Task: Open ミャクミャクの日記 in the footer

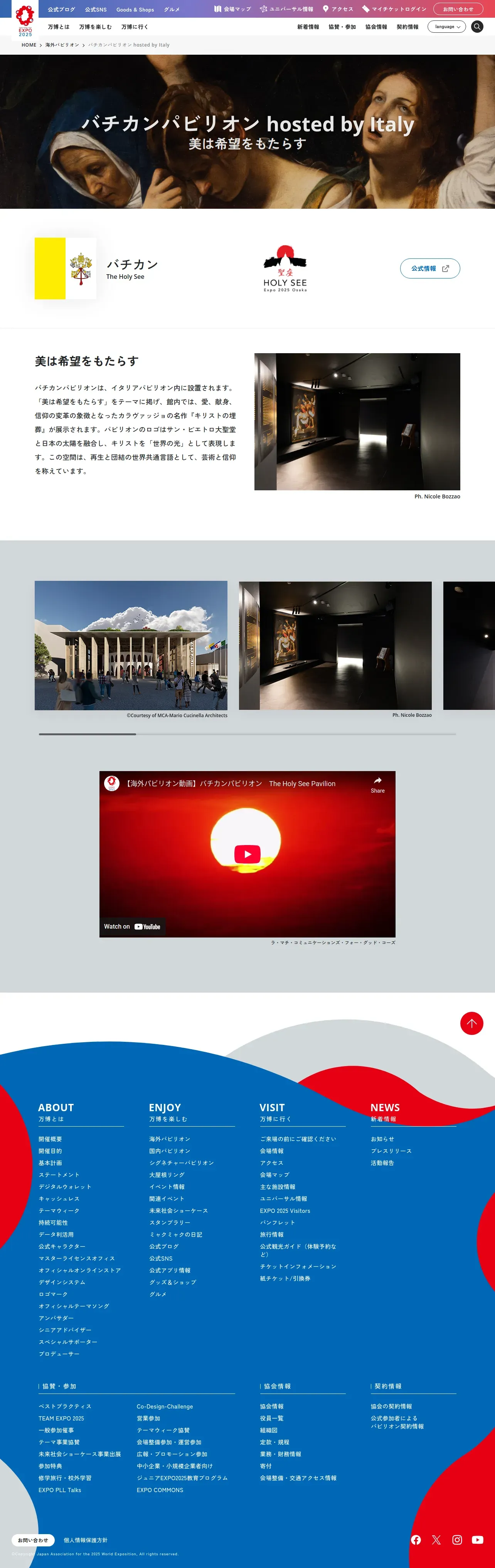Action: pyautogui.click(x=175, y=1234)
